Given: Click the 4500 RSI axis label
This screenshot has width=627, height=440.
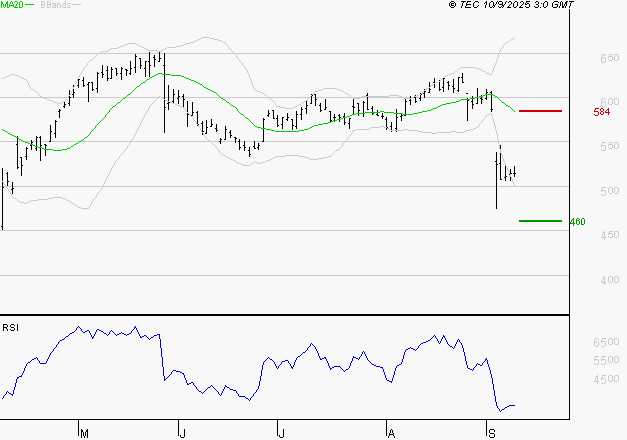Looking at the screenshot, I should click(606, 380).
